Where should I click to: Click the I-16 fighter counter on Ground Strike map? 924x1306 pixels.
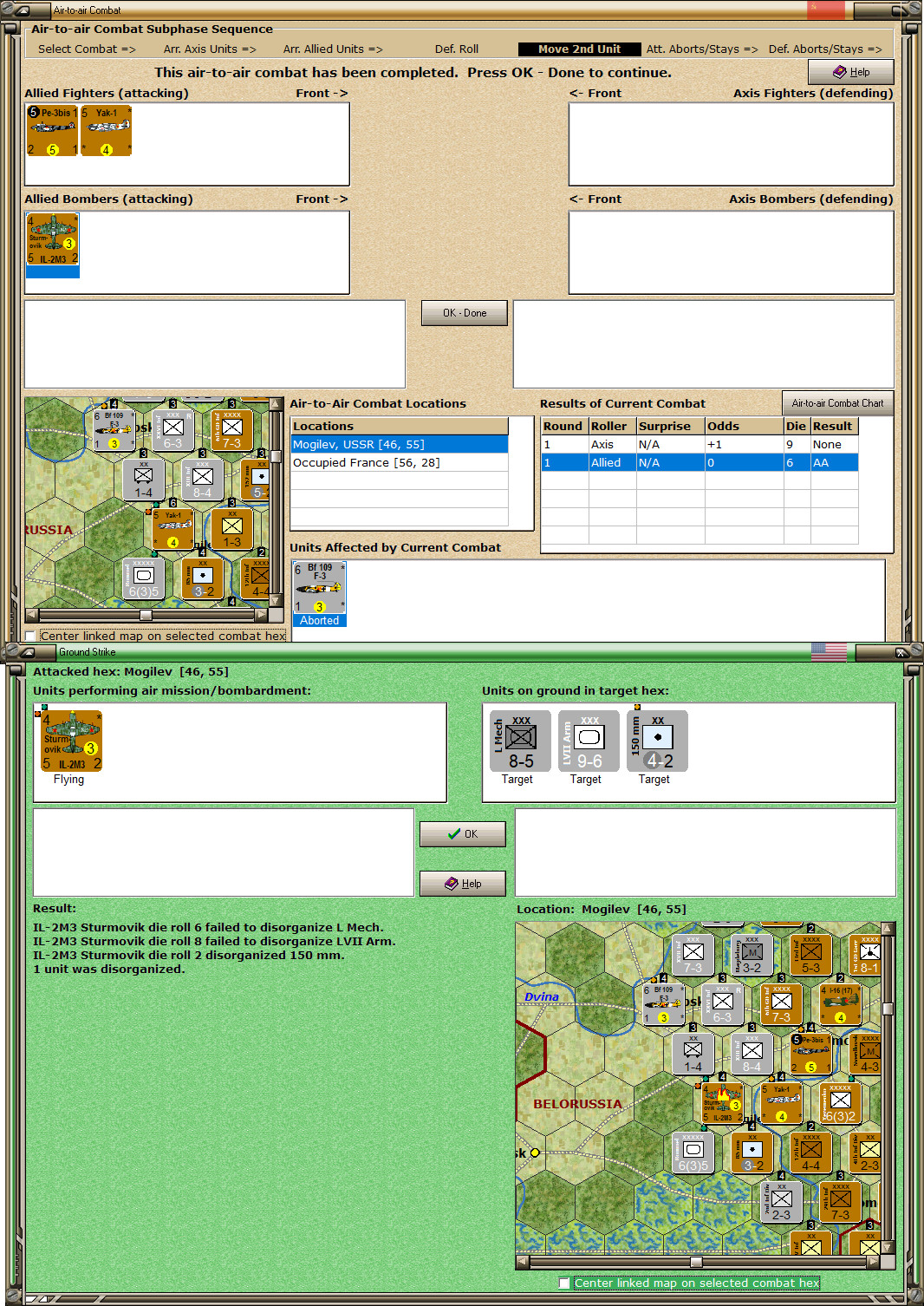pos(840,1003)
